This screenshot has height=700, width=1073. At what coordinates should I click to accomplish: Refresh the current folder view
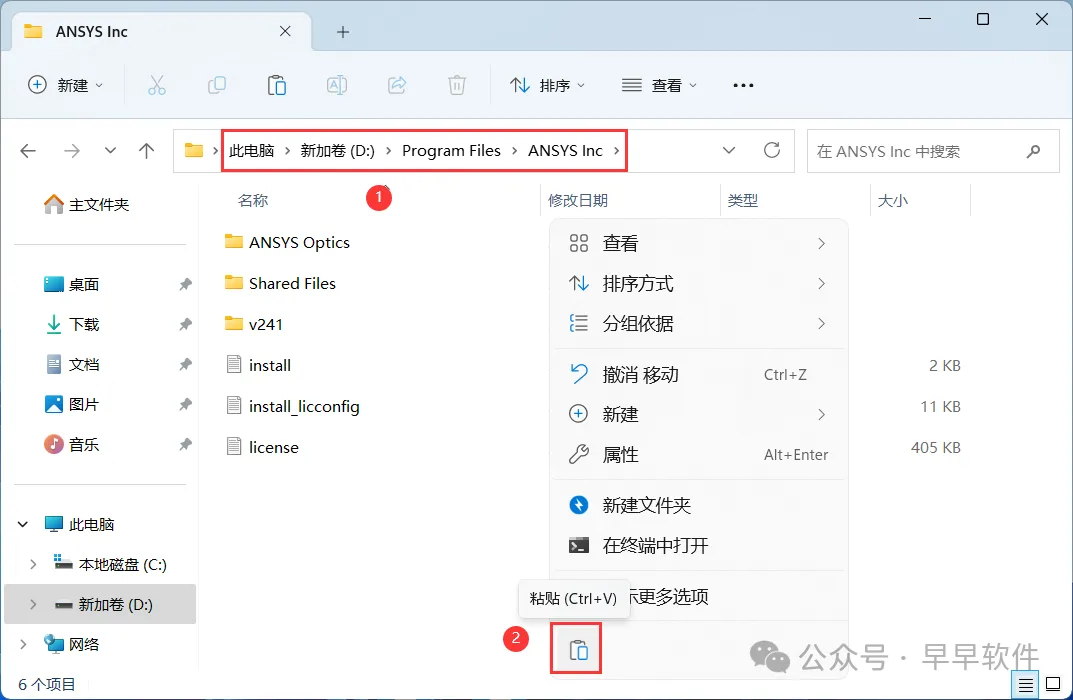pyautogui.click(x=772, y=151)
